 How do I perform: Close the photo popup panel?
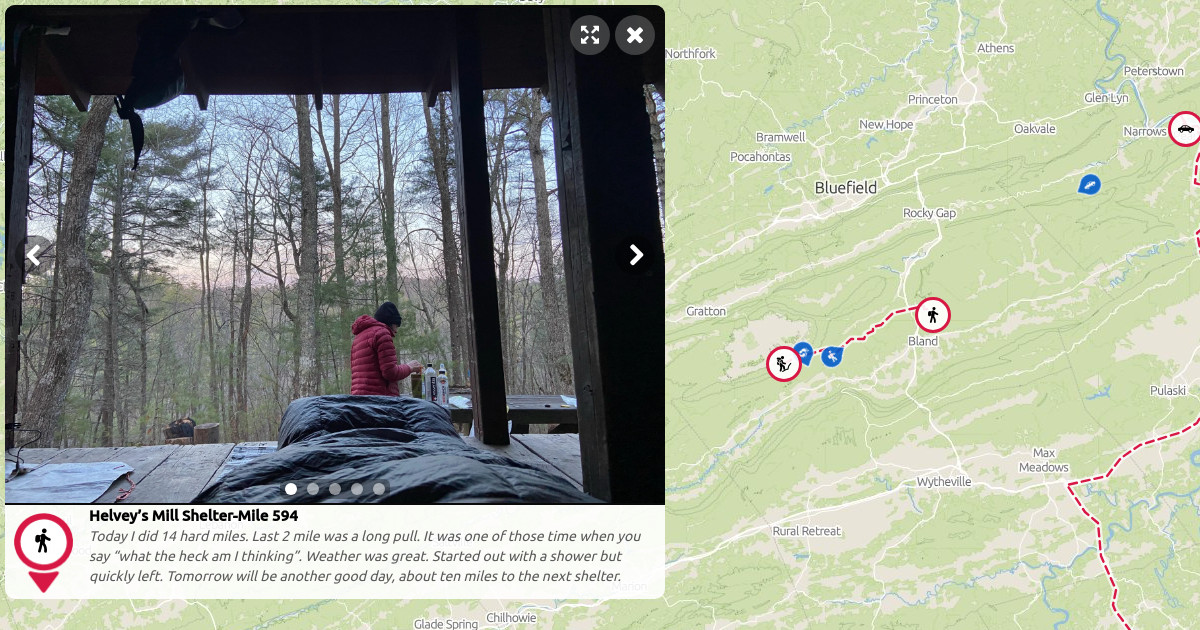click(635, 35)
